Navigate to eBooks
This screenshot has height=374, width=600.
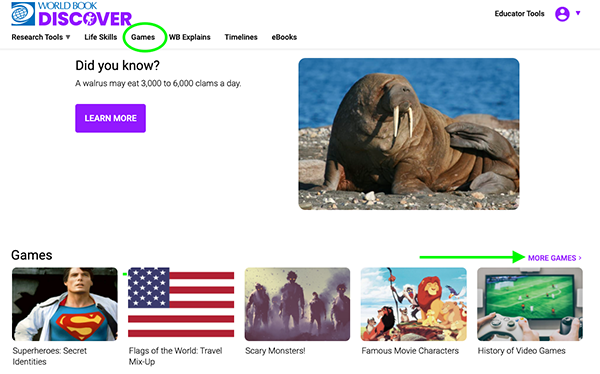click(284, 37)
